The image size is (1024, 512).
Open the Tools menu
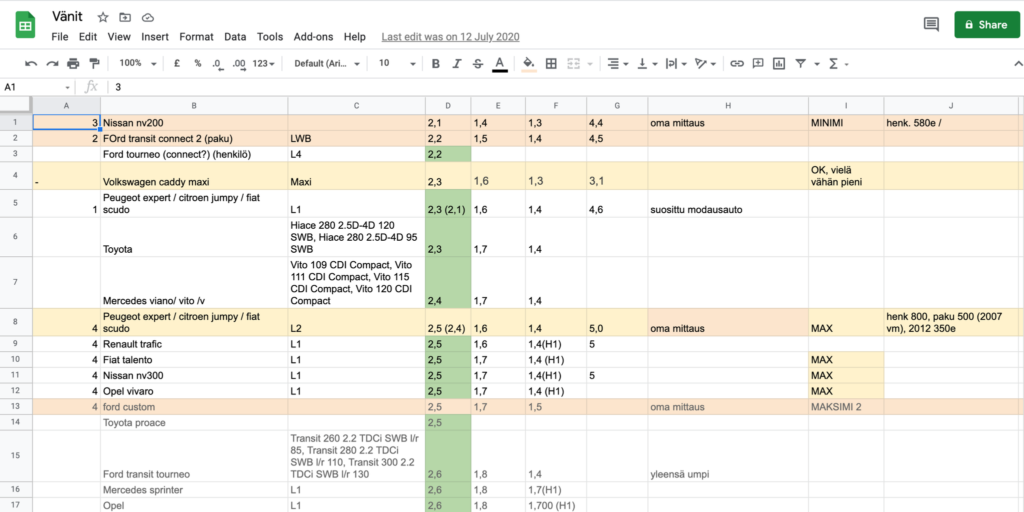pyautogui.click(x=270, y=37)
